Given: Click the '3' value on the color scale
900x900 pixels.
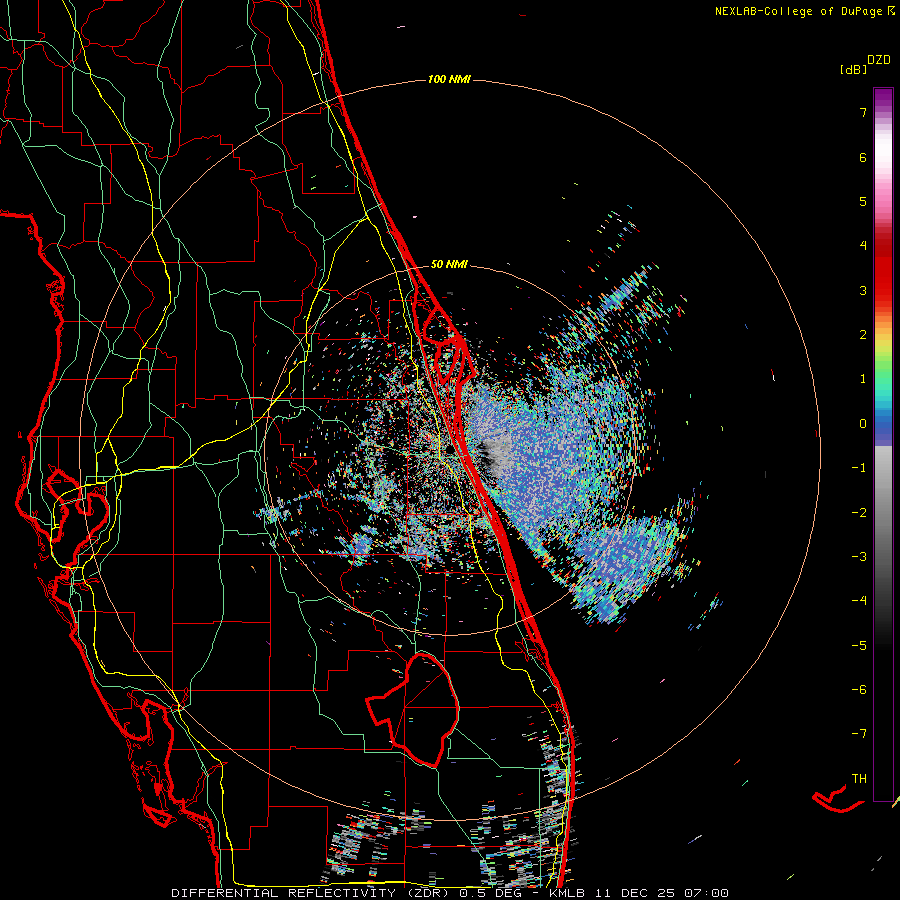Looking at the screenshot, I should [863, 290].
